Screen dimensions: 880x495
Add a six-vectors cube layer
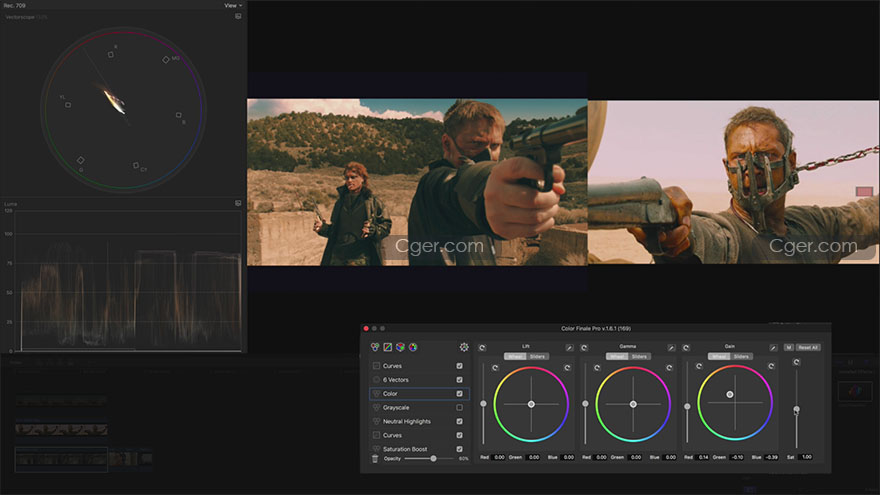(x=400, y=347)
